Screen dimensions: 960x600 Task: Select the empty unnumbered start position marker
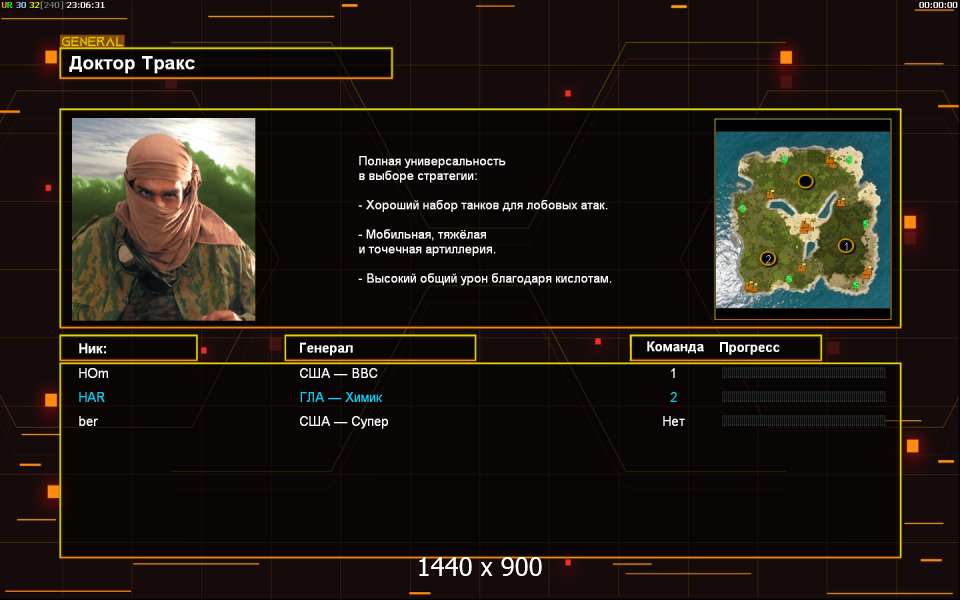tap(805, 181)
